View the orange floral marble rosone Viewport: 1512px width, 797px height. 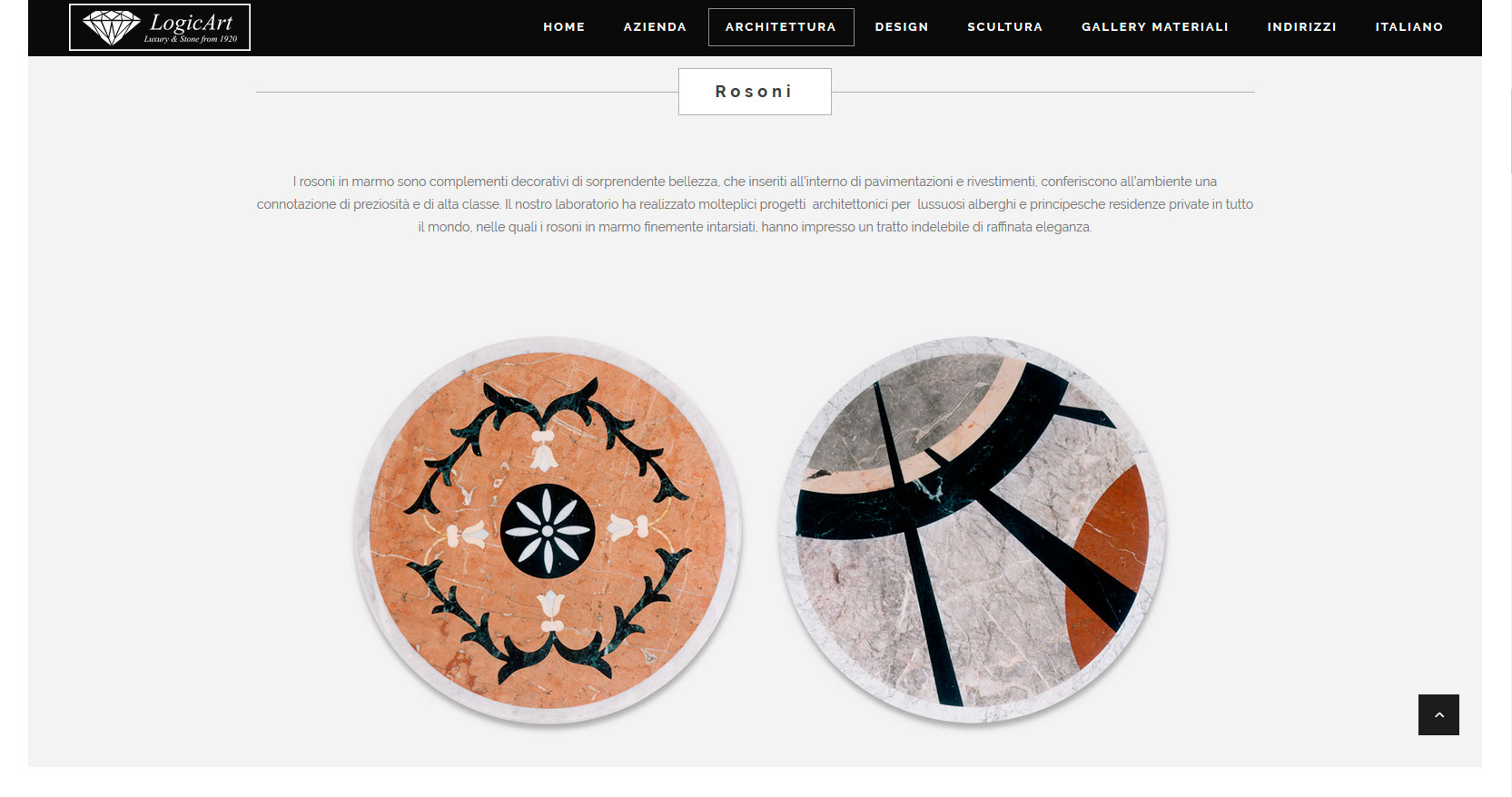tap(548, 532)
